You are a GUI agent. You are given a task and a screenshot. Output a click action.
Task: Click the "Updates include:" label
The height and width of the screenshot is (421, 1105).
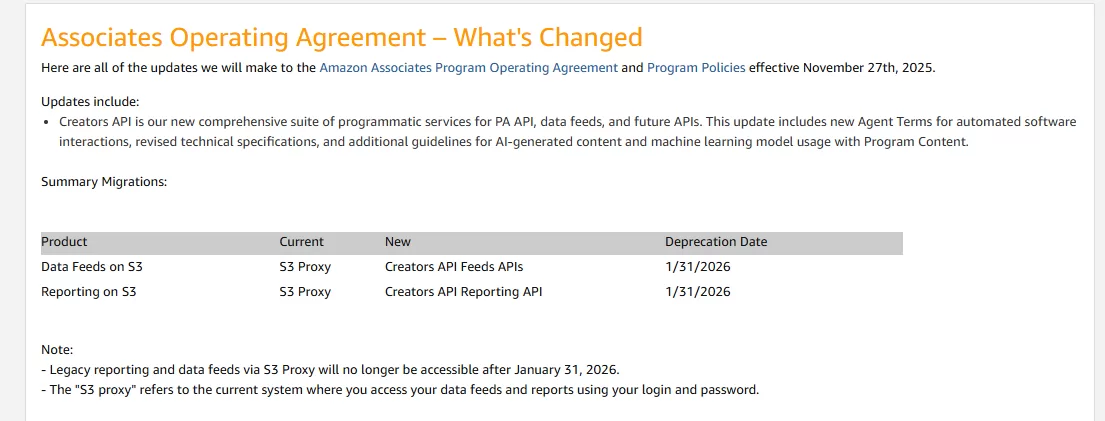click(90, 102)
